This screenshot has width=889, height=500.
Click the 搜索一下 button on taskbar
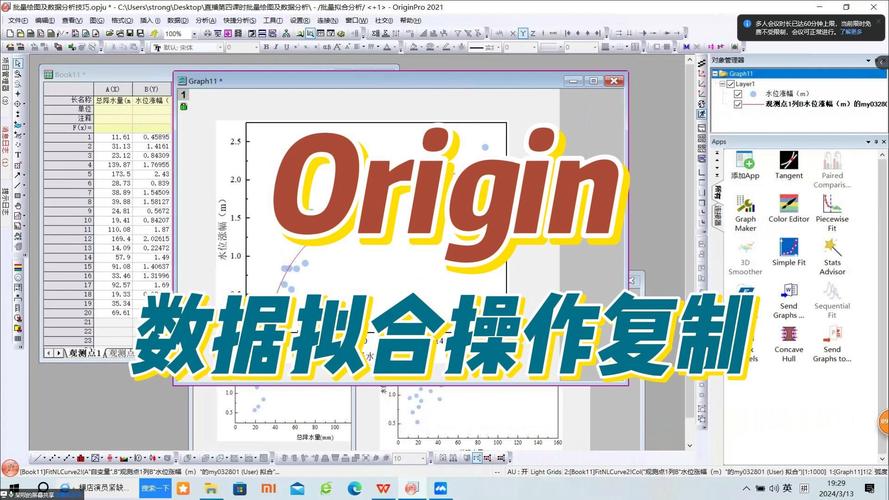(x=154, y=488)
